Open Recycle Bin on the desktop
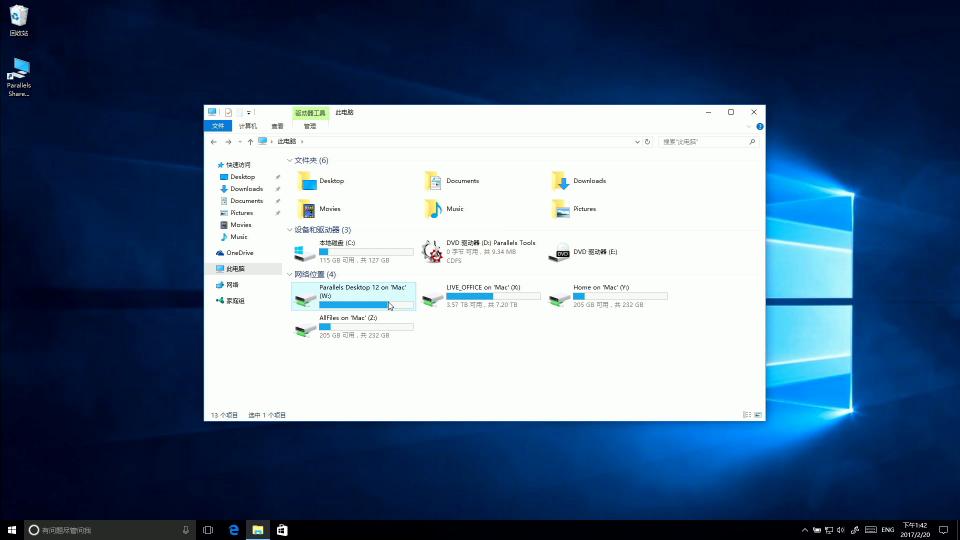This screenshot has width=960, height=540. (x=19, y=17)
